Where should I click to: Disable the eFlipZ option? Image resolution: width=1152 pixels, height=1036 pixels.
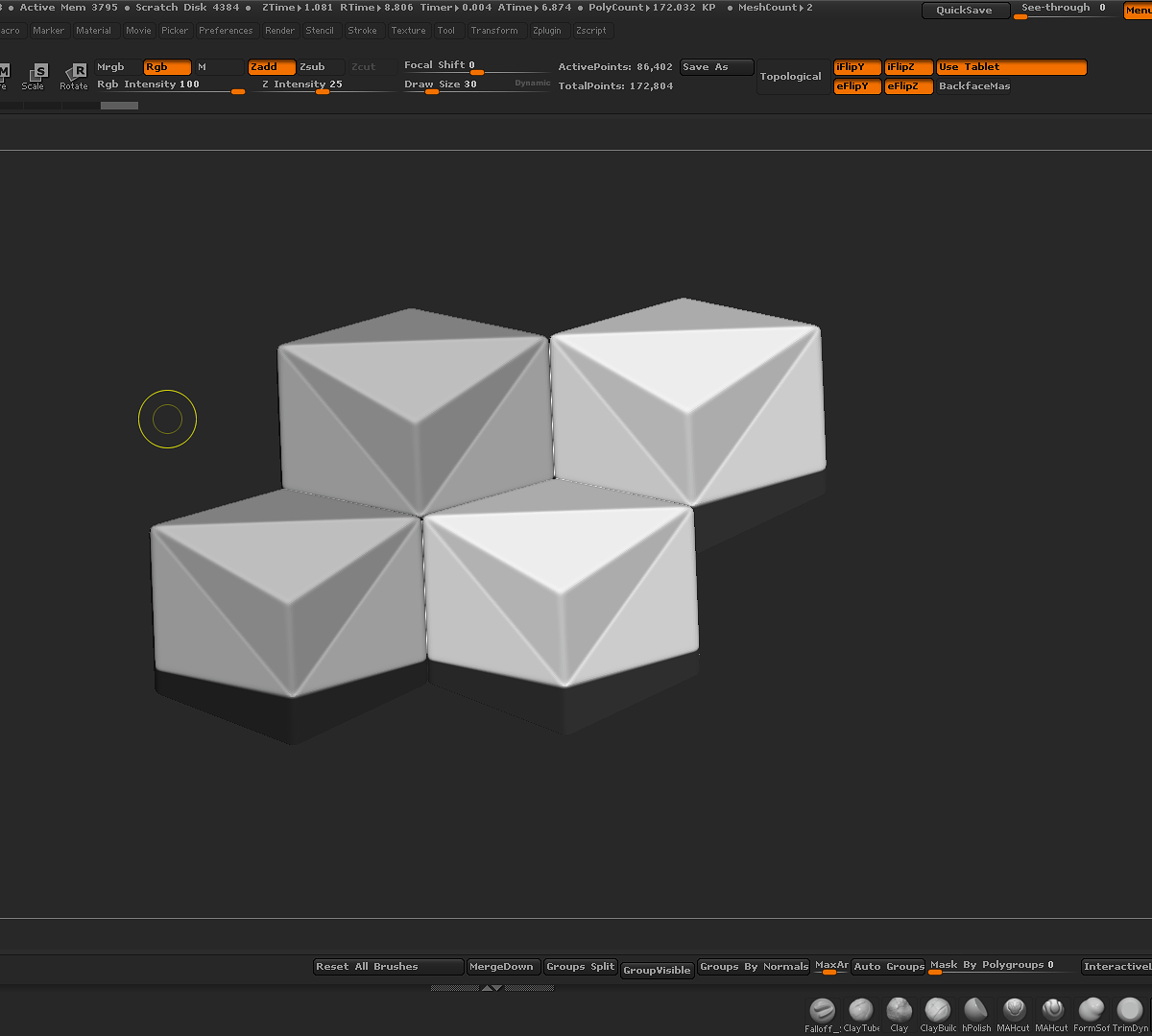coord(908,86)
